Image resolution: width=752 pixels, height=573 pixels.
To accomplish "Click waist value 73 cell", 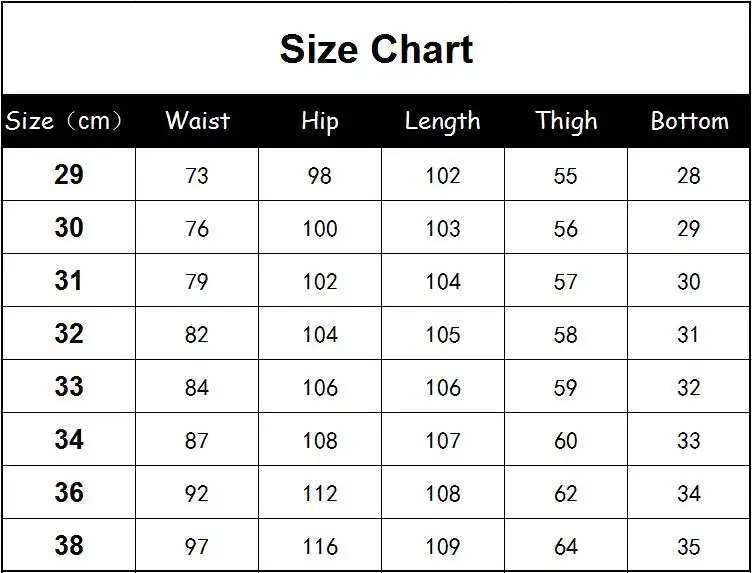I will (197, 175).
